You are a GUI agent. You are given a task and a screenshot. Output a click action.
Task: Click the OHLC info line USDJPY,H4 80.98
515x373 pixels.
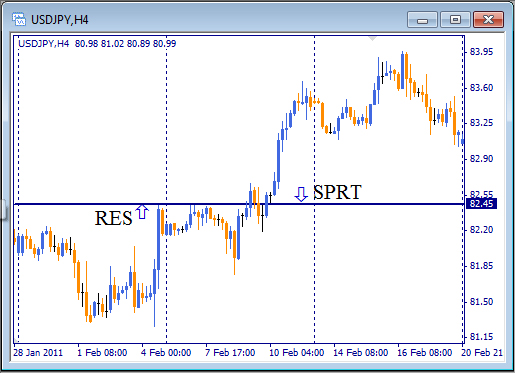pos(97,44)
